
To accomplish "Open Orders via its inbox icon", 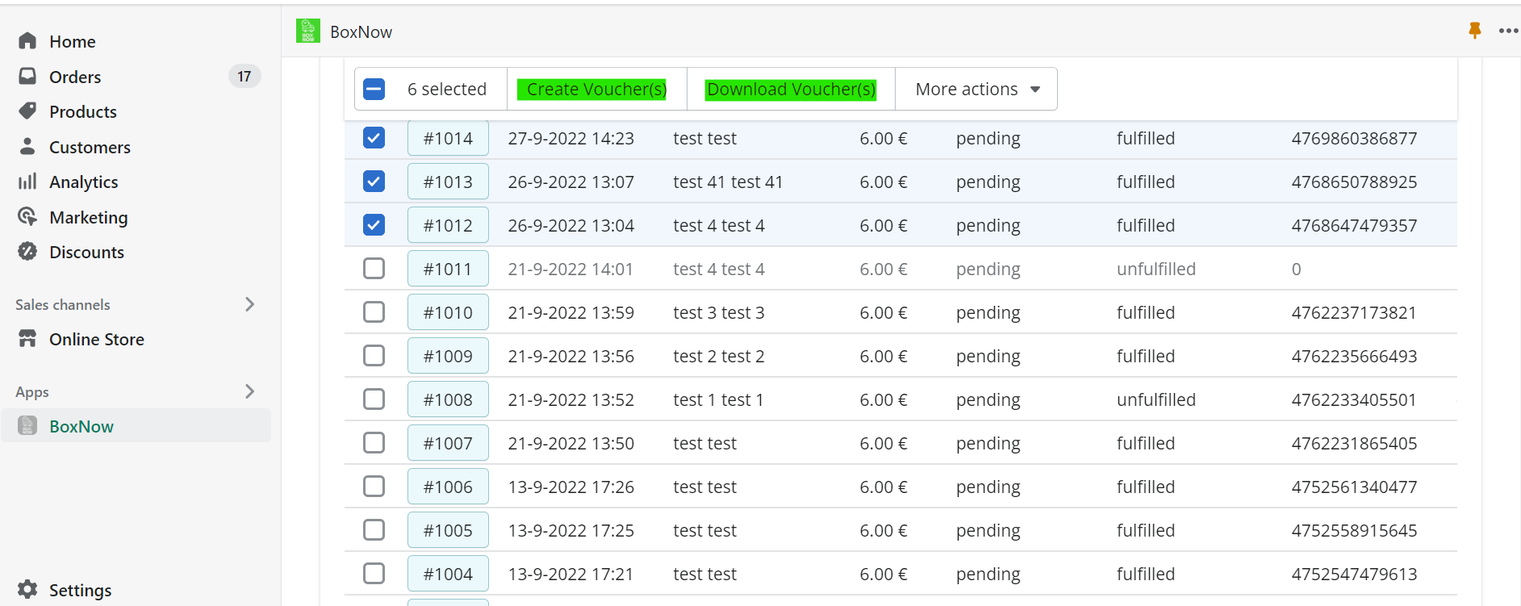I will click(x=28, y=77).
